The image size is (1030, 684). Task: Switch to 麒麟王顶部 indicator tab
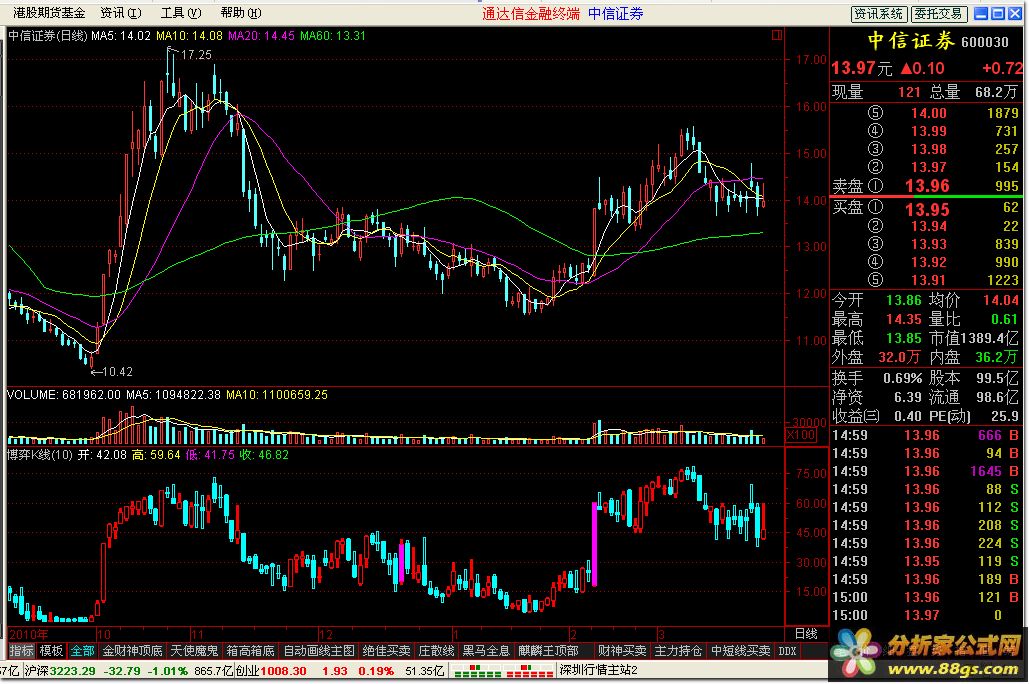549,651
